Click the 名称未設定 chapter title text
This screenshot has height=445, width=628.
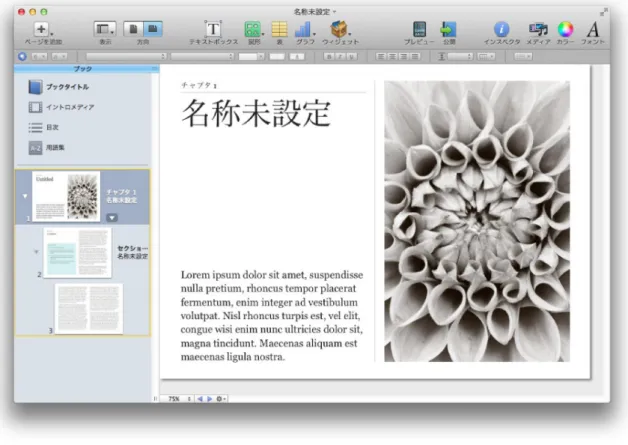256,113
